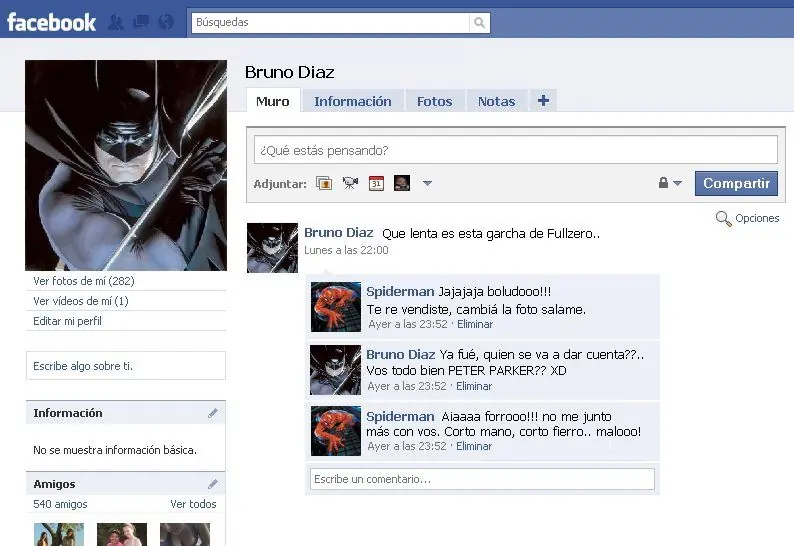The image size is (794, 546).
Task: Edit Amigos section pencil icon
Action: [213, 484]
